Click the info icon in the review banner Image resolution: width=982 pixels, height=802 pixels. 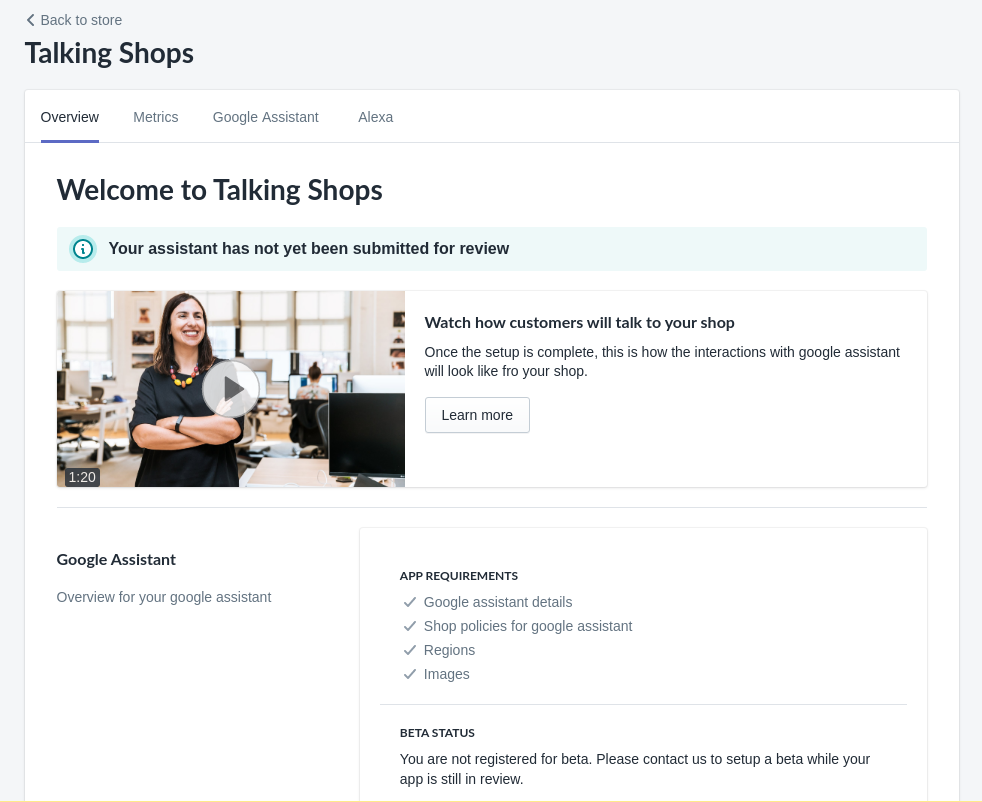(x=82, y=248)
